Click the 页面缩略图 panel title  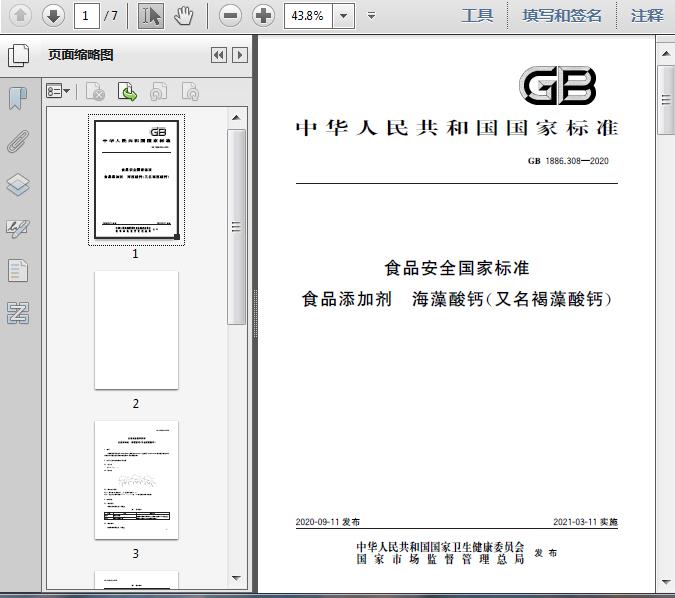pos(81,55)
